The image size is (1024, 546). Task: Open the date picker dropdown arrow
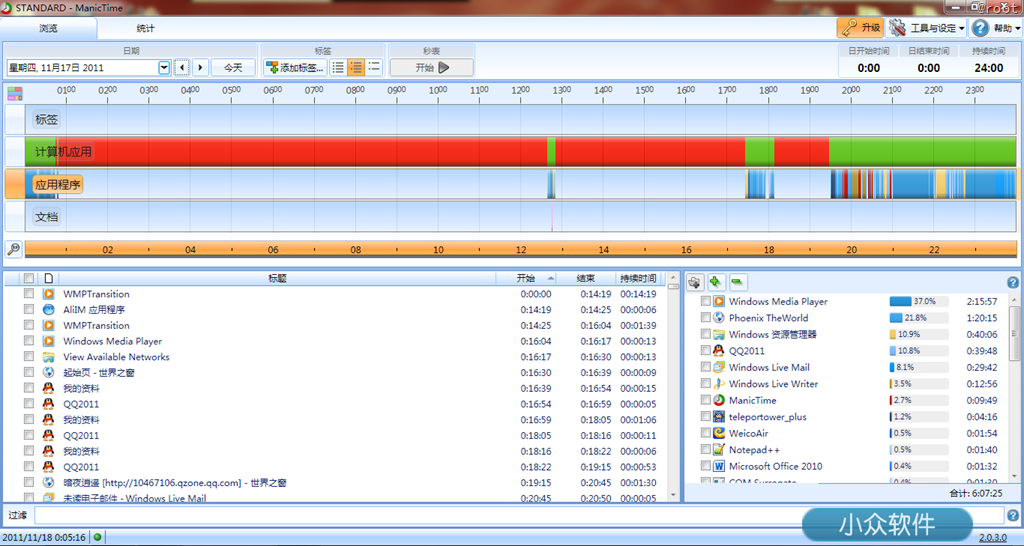click(164, 67)
